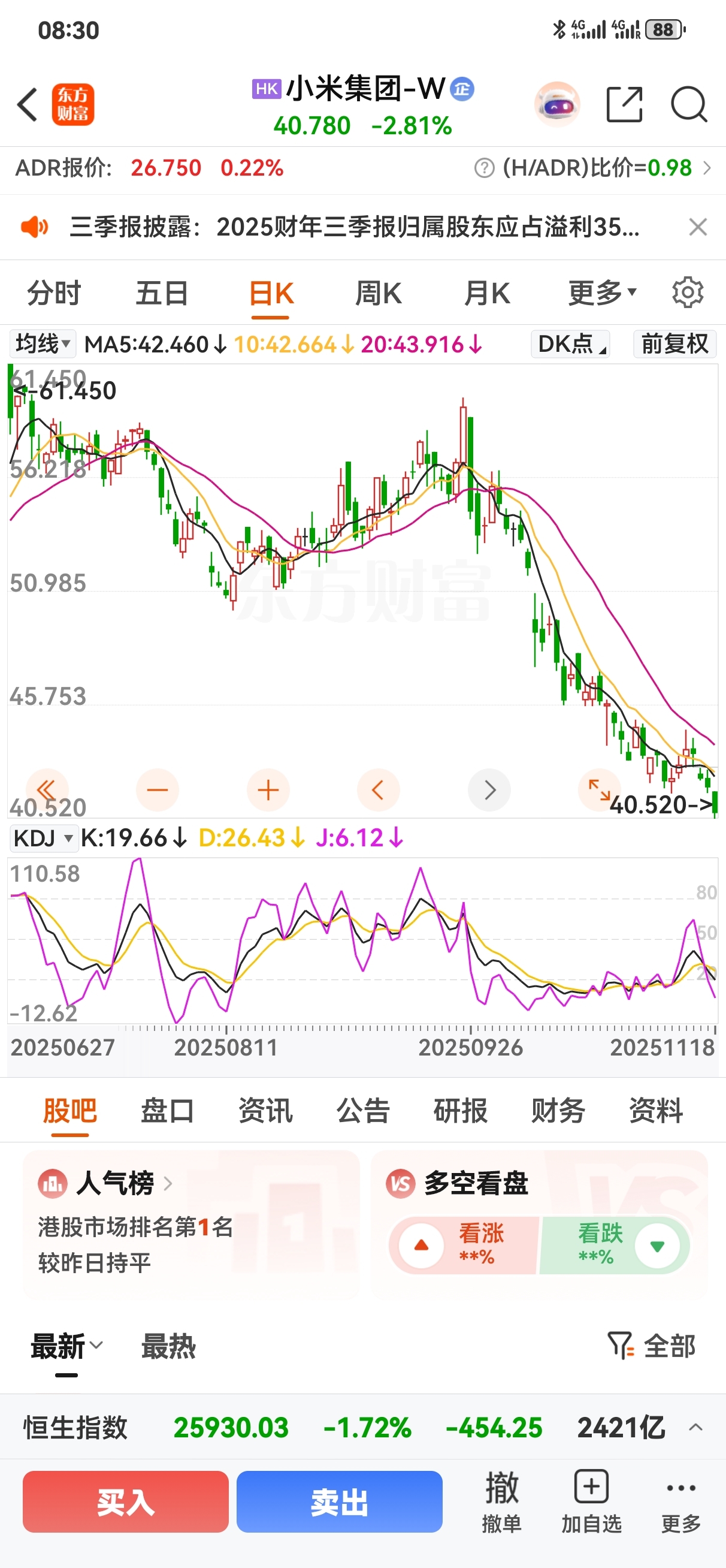Open the 最新 sort dropdown
The image size is (726, 1568).
tap(67, 1346)
